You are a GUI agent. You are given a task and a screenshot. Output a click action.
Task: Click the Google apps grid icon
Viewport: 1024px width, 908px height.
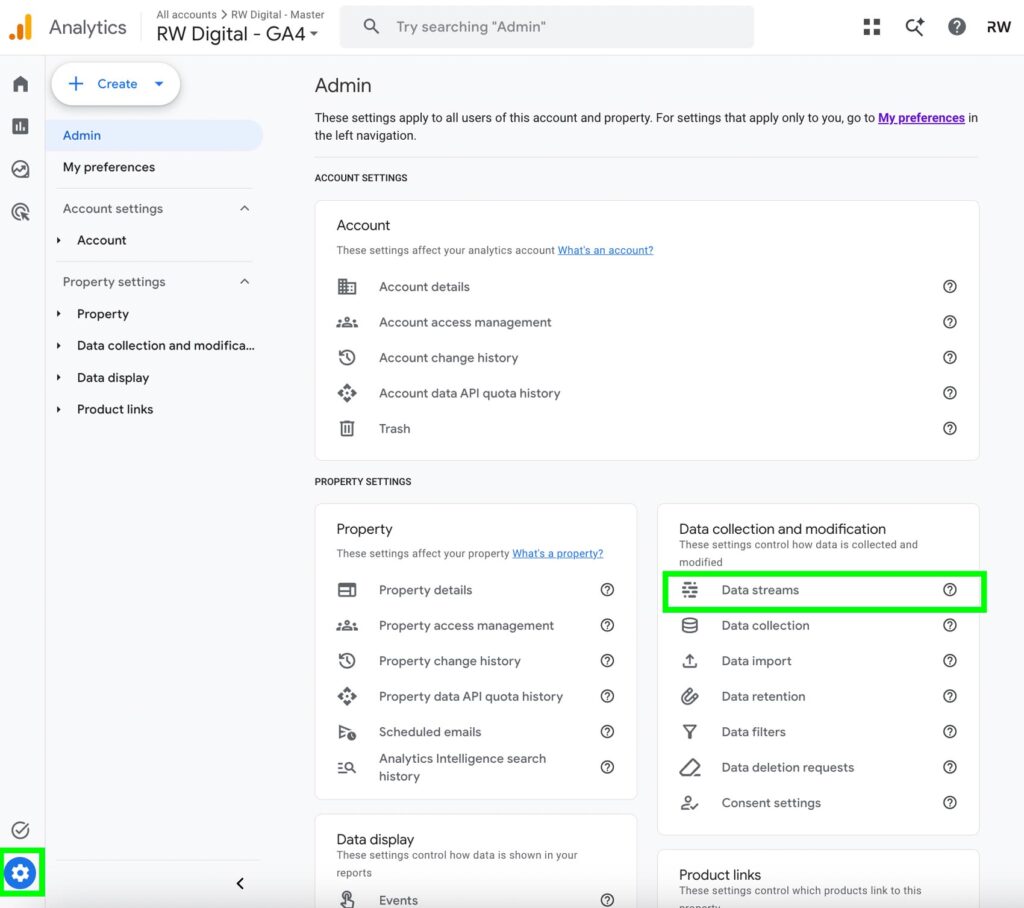pos(871,27)
